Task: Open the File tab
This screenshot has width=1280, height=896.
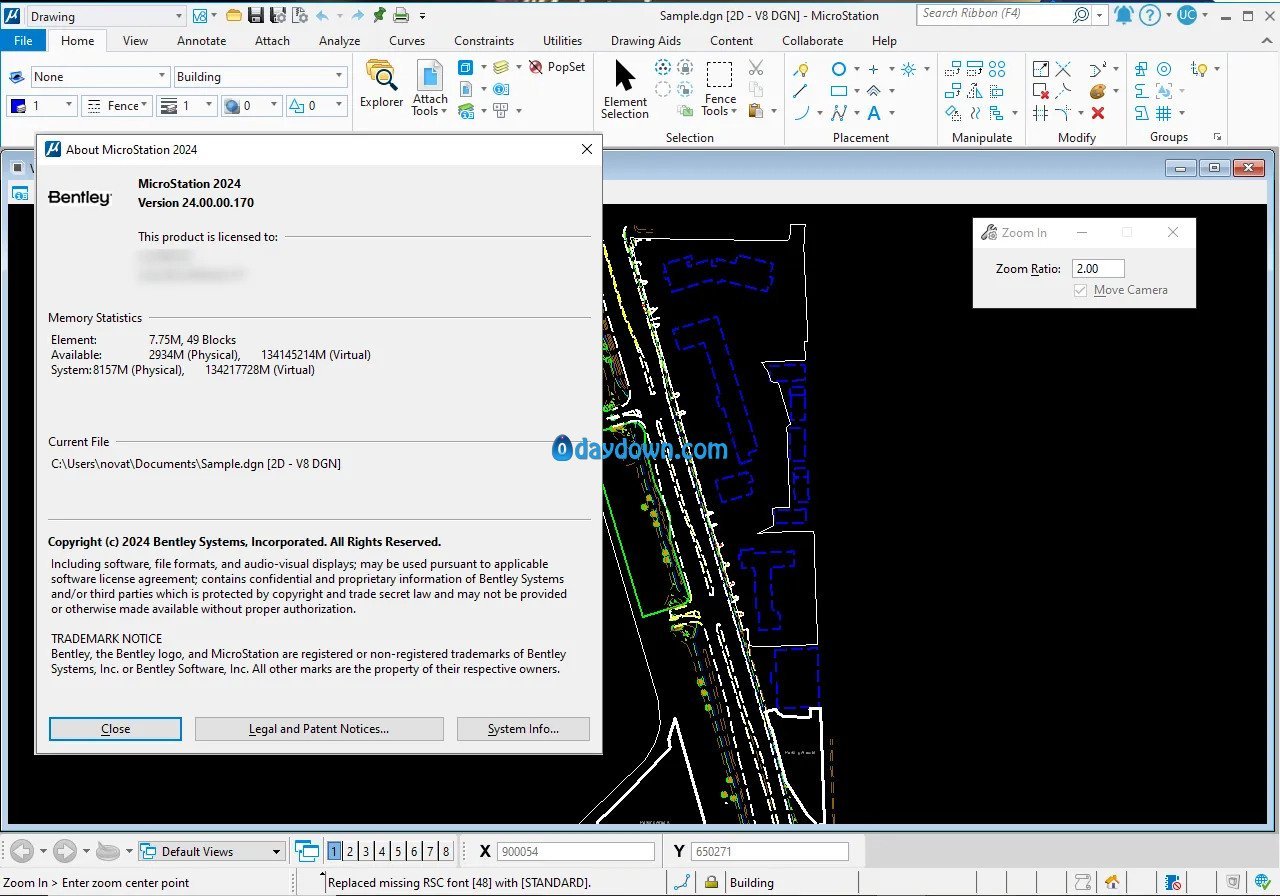Action: tap(23, 41)
